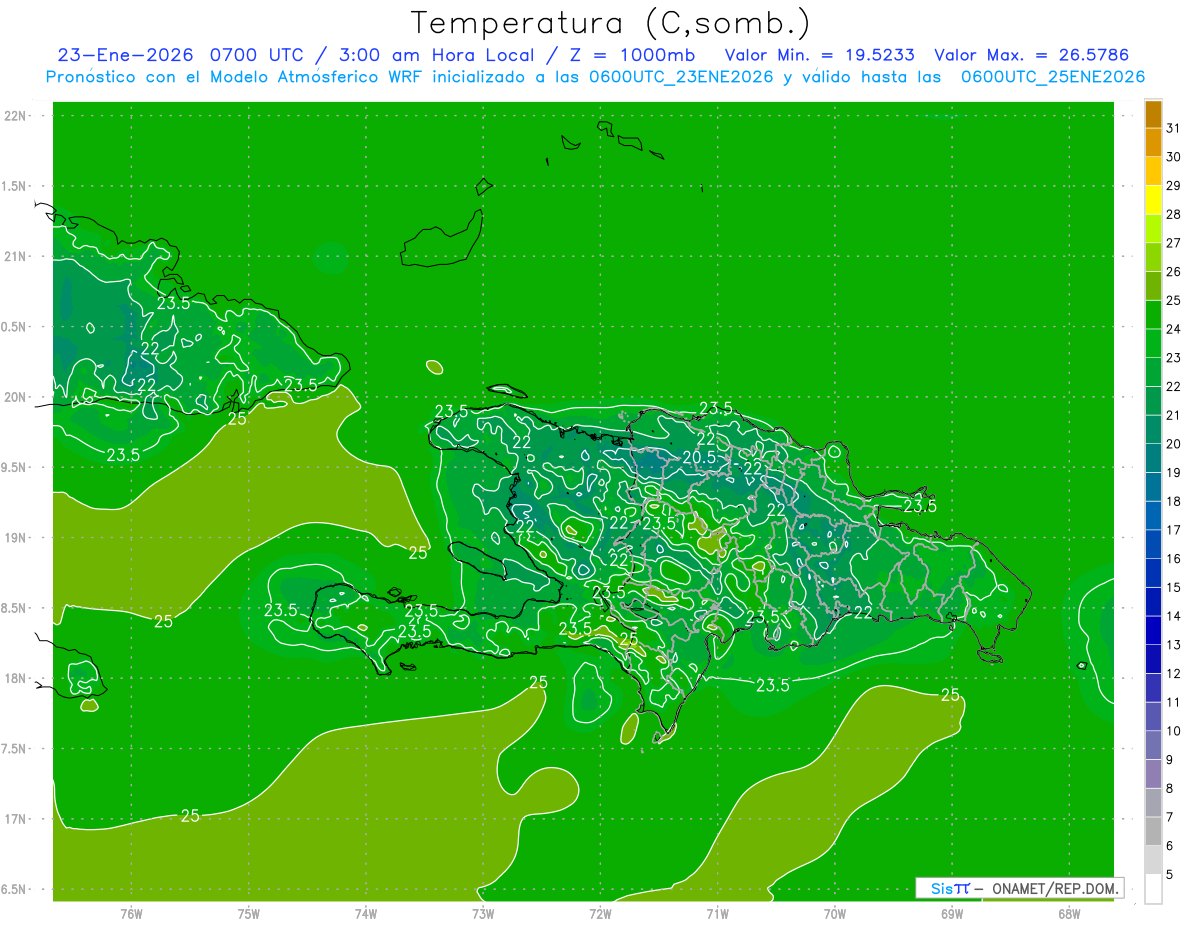Click the "17N" latitude axis label
The image size is (1200, 927).
coord(17,819)
